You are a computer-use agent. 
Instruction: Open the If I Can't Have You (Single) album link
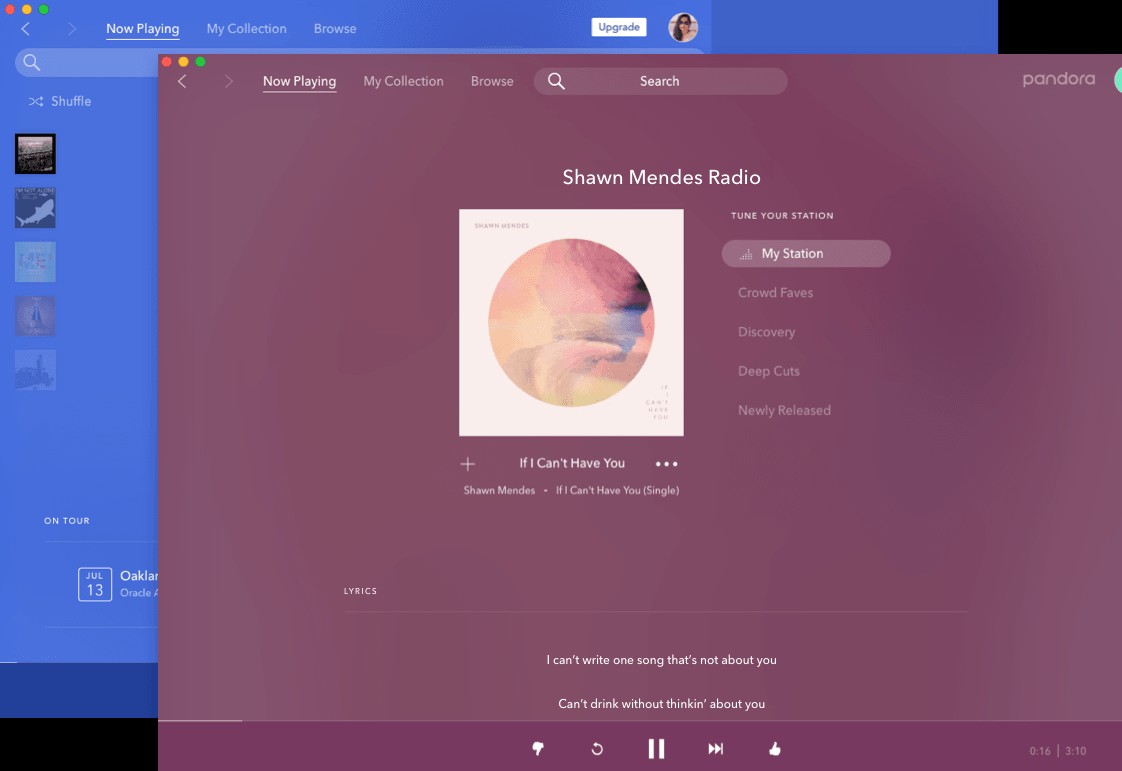(618, 490)
